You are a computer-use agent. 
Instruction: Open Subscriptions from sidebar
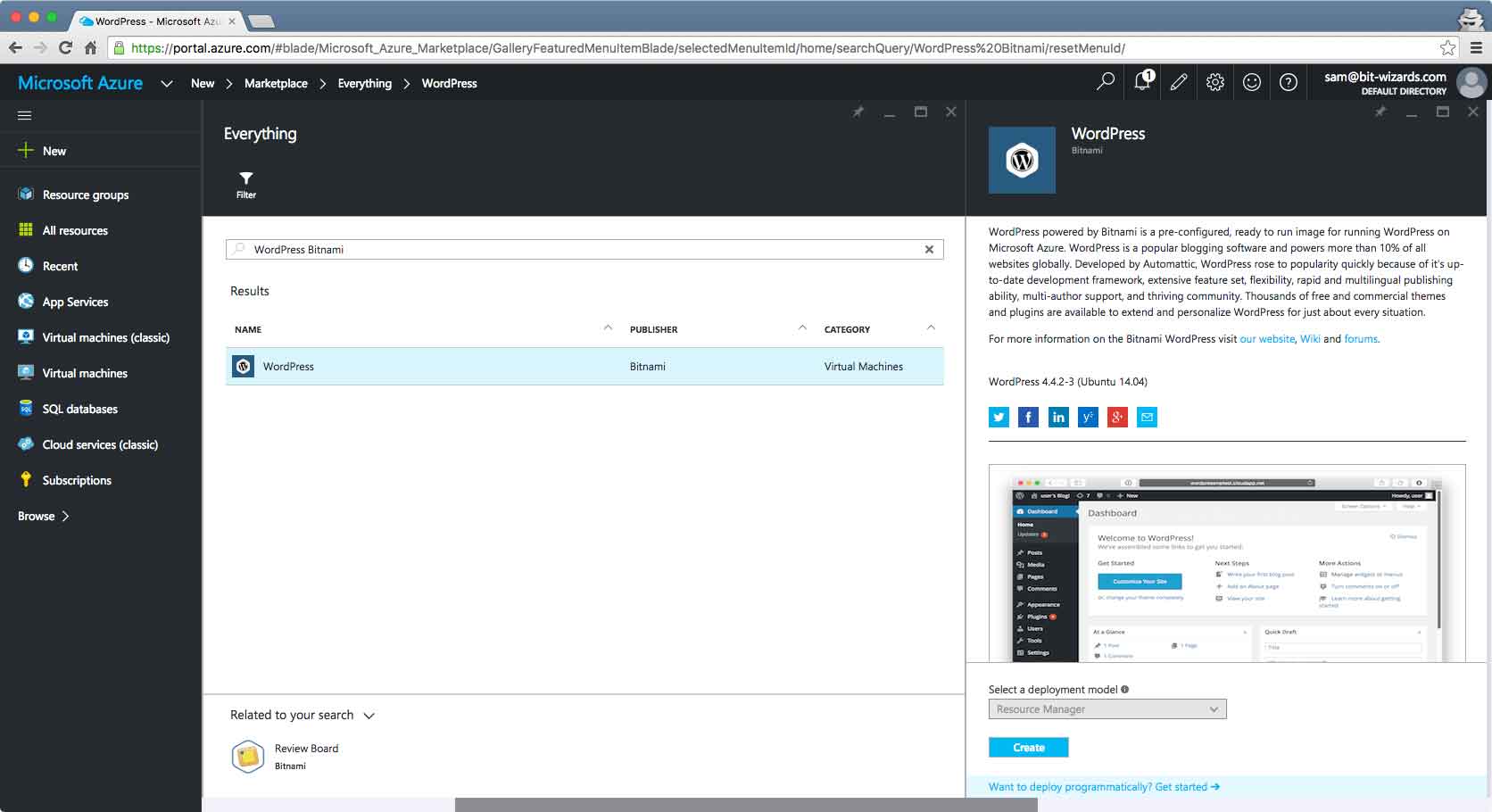[77, 480]
